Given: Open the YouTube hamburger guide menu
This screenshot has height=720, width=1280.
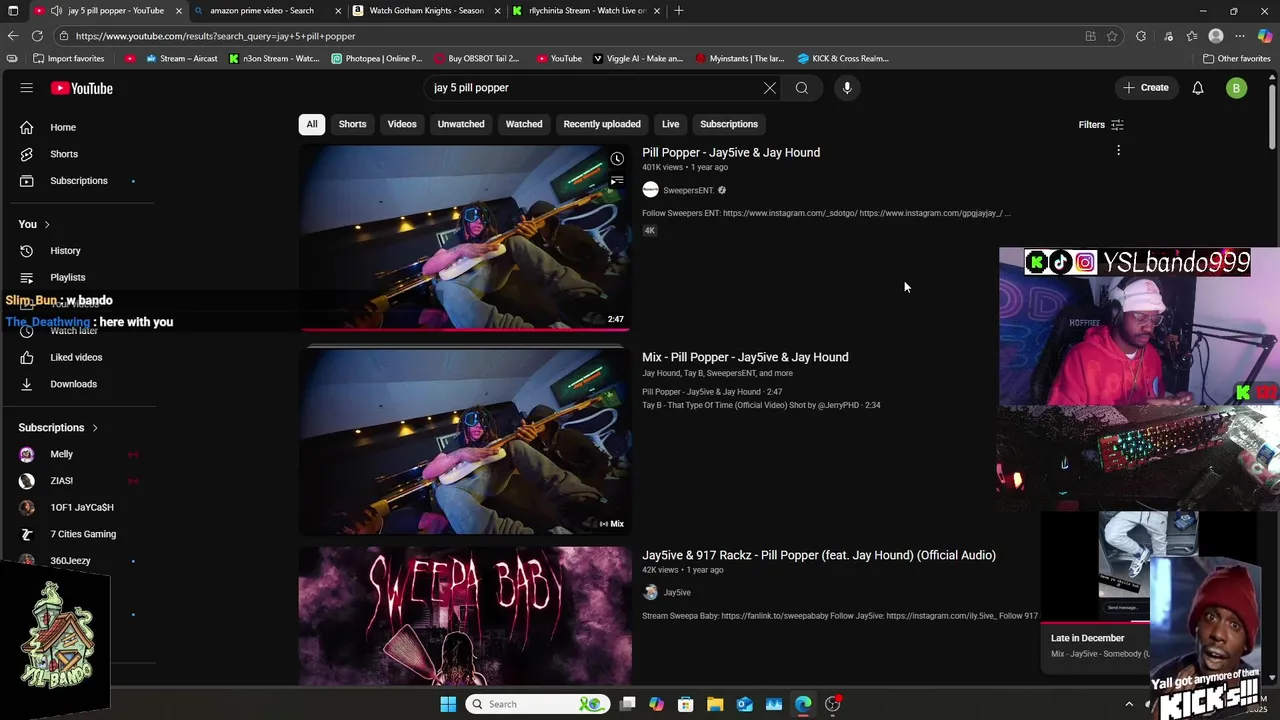Looking at the screenshot, I should [27, 88].
